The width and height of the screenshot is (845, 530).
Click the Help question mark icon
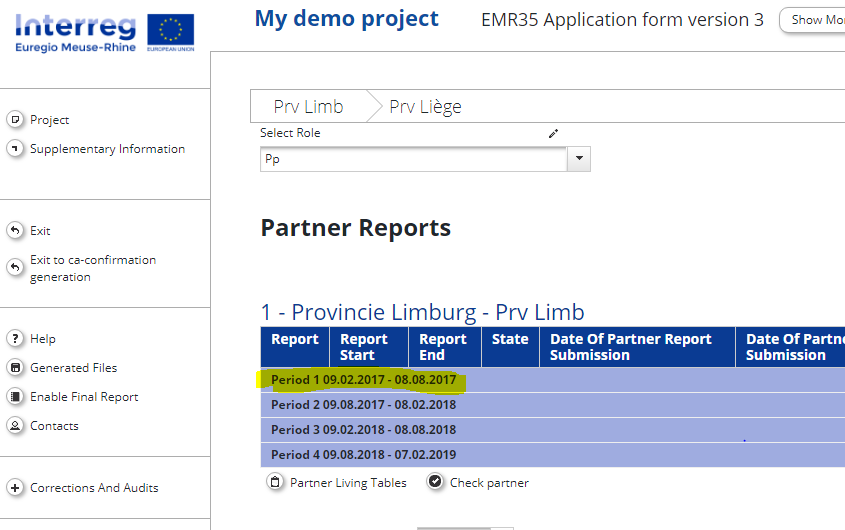15,339
